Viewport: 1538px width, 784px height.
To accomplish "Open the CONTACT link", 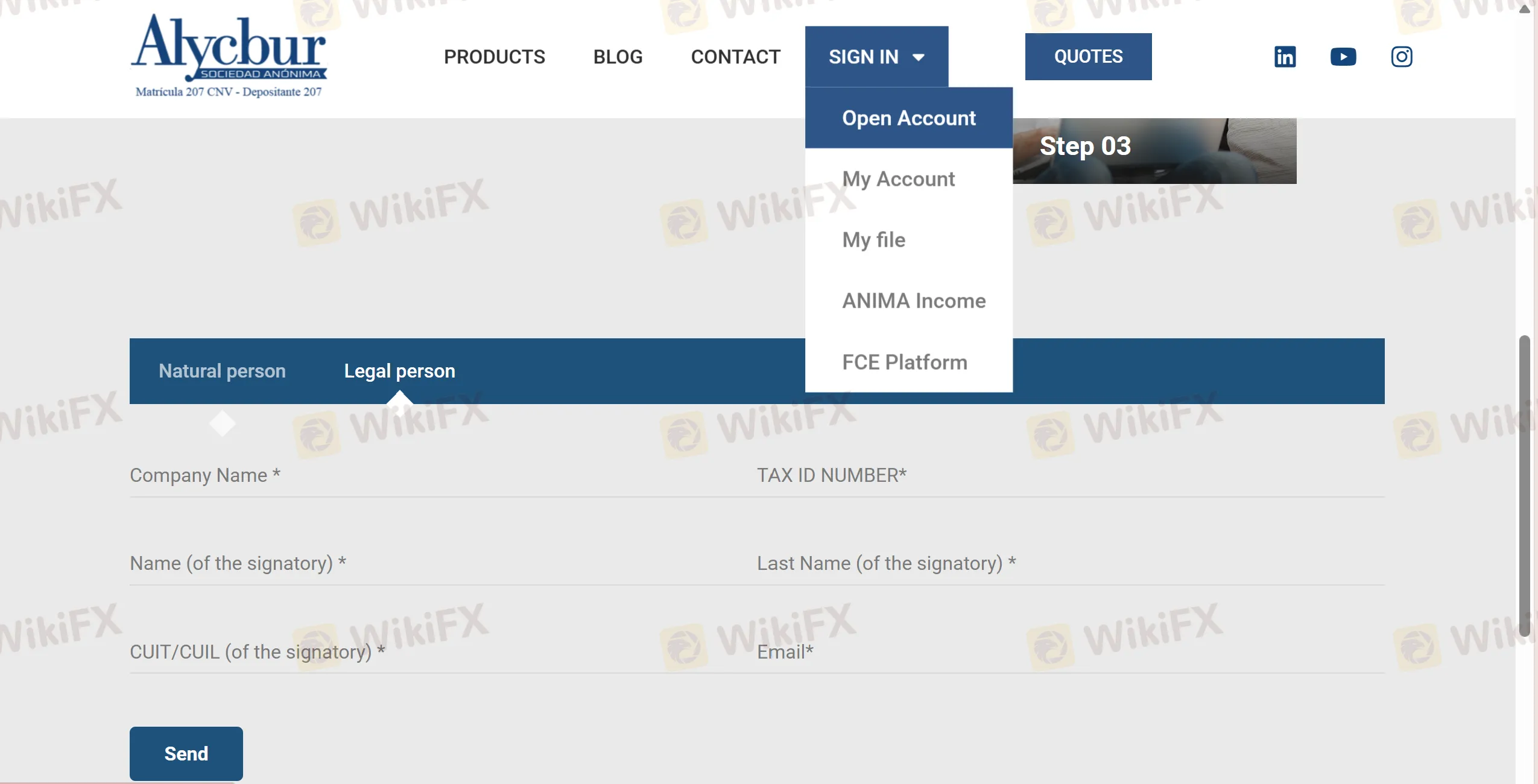I will 735,57.
